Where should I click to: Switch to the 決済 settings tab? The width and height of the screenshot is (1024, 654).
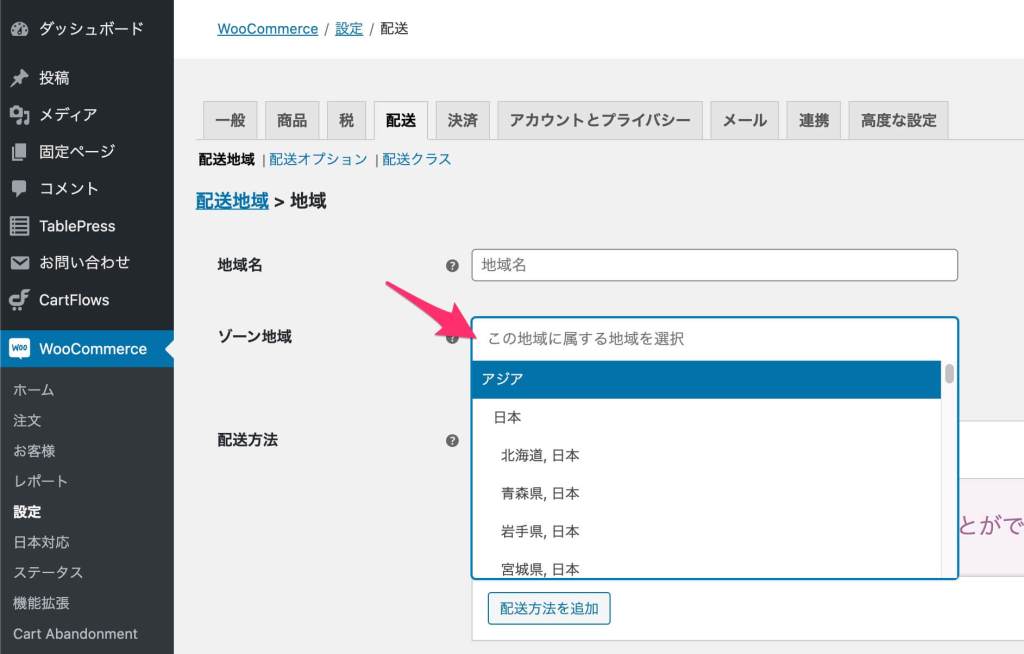(x=462, y=120)
